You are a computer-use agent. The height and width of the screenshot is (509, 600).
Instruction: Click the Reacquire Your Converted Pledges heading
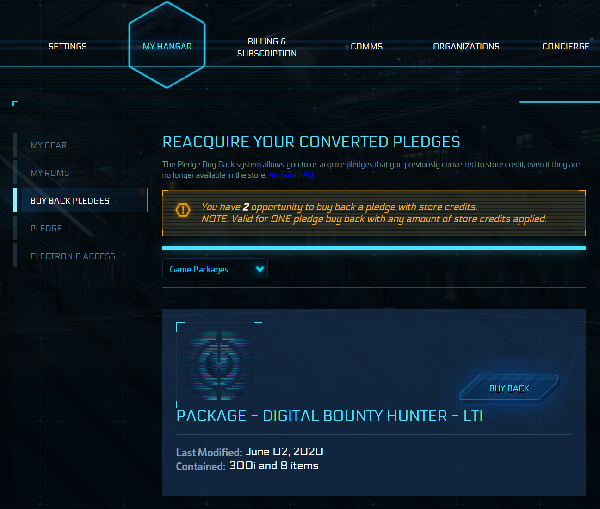click(311, 141)
